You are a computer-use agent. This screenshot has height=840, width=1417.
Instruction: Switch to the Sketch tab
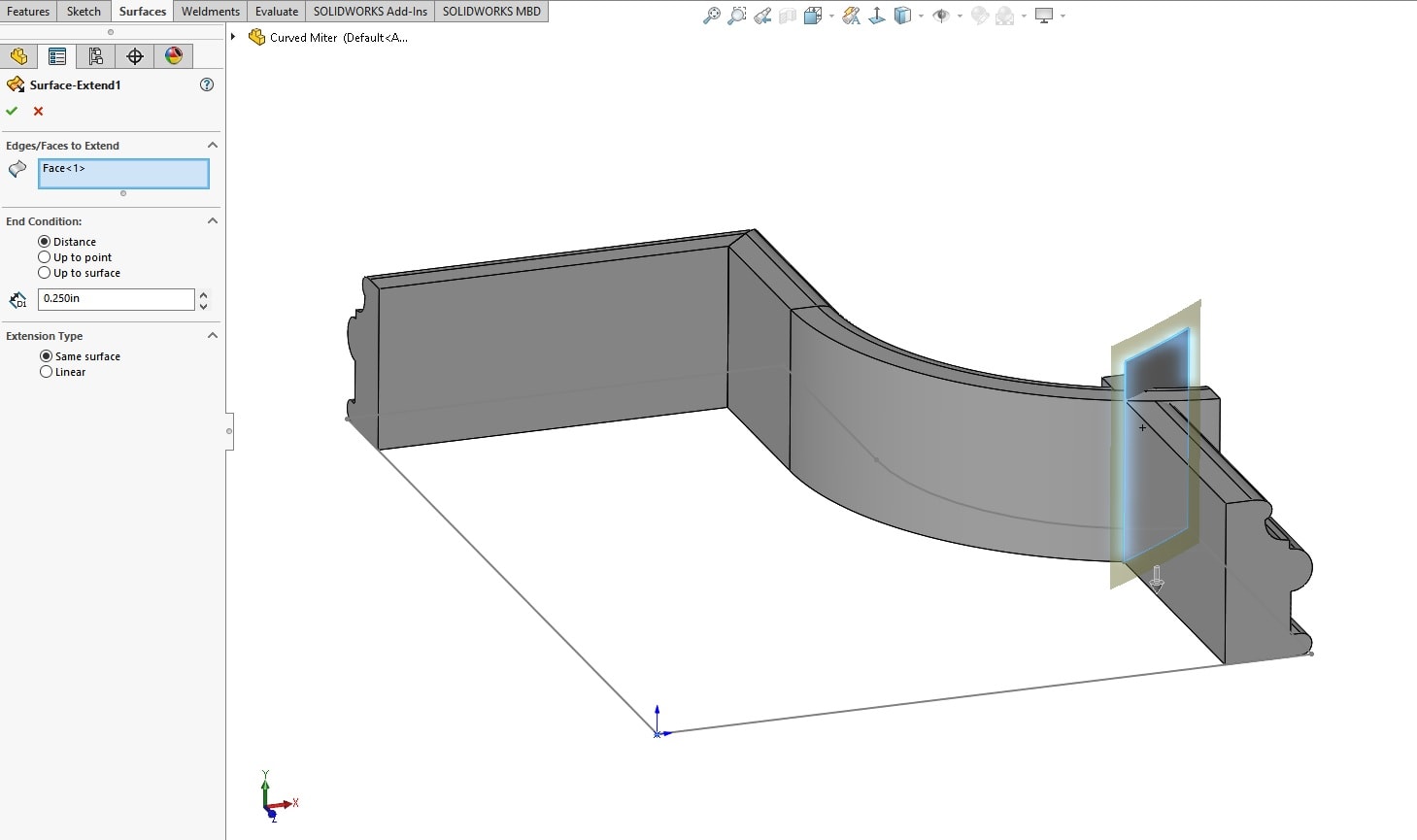pos(84,12)
